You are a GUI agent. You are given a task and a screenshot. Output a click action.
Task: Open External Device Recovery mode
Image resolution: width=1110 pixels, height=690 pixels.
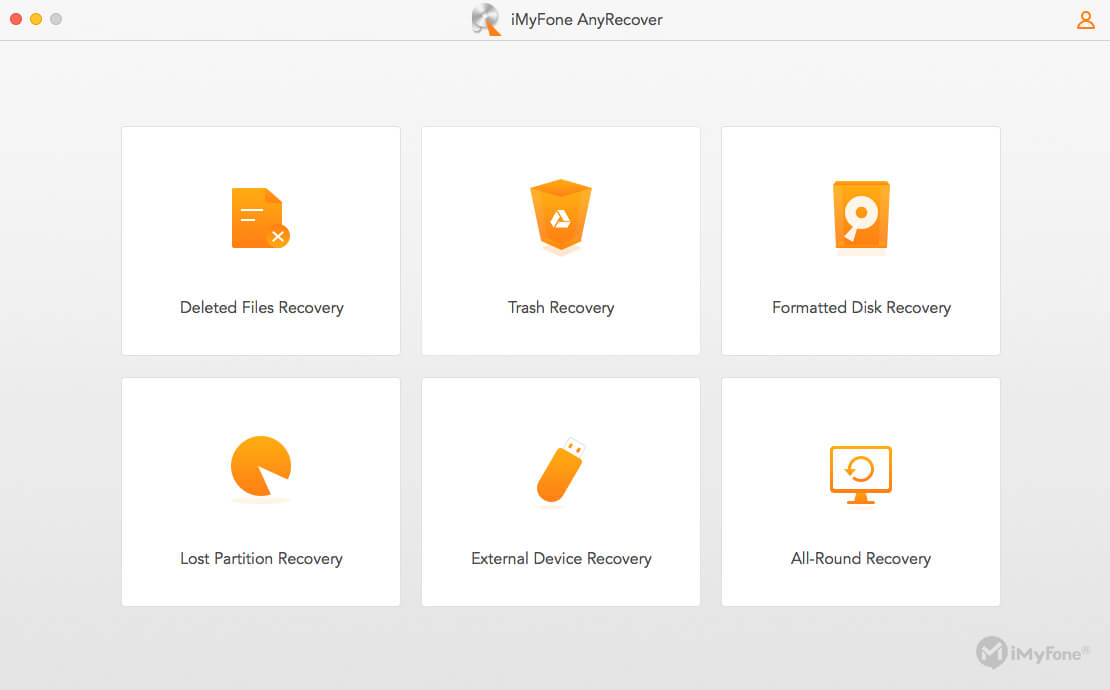click(x=560, y=491)
